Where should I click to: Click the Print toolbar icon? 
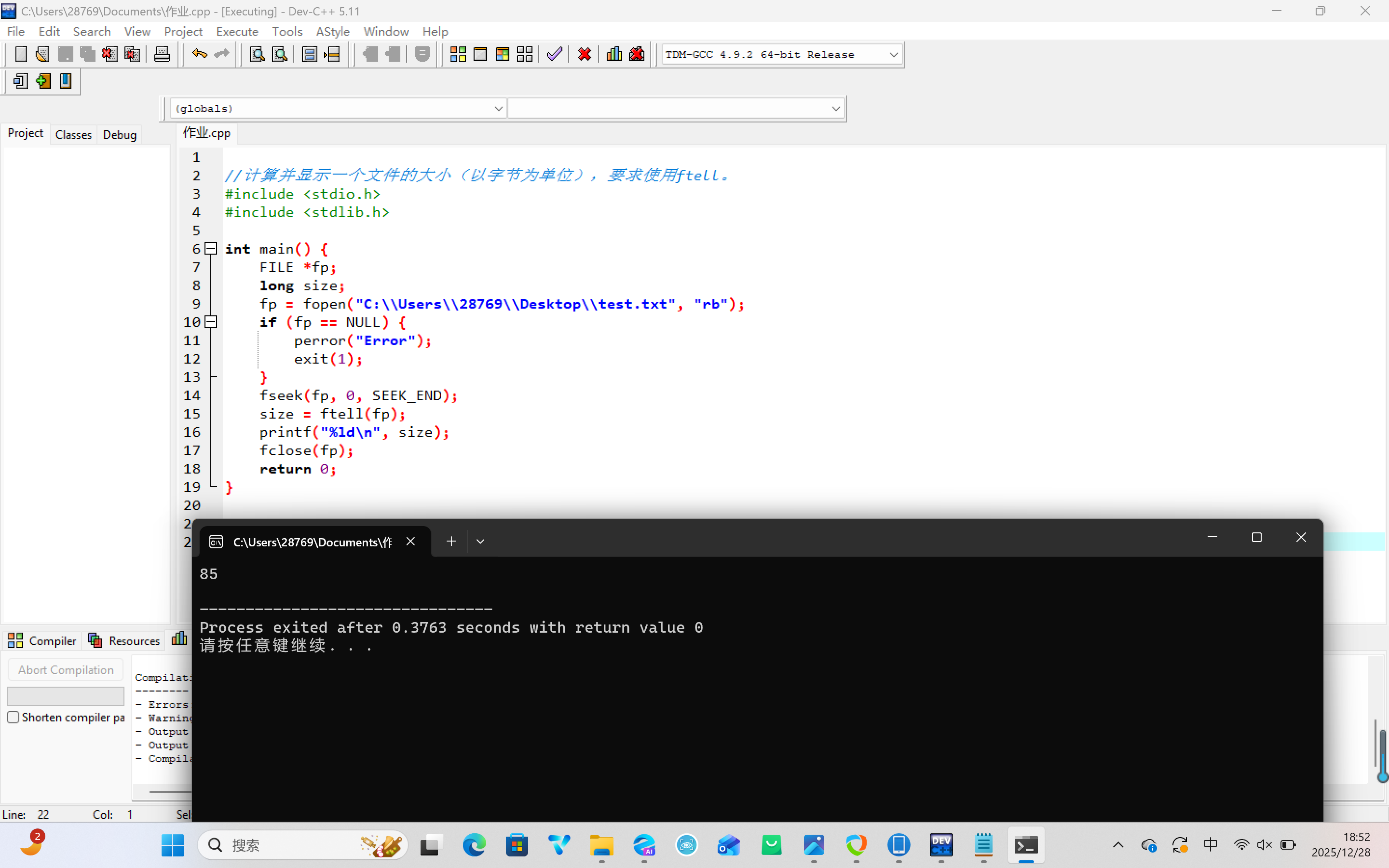coord(162,54)
